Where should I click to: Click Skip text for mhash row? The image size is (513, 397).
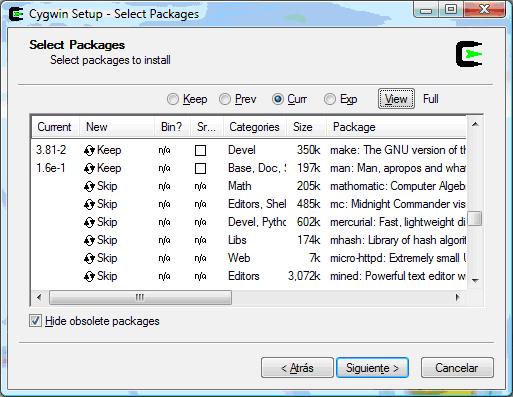107,240
